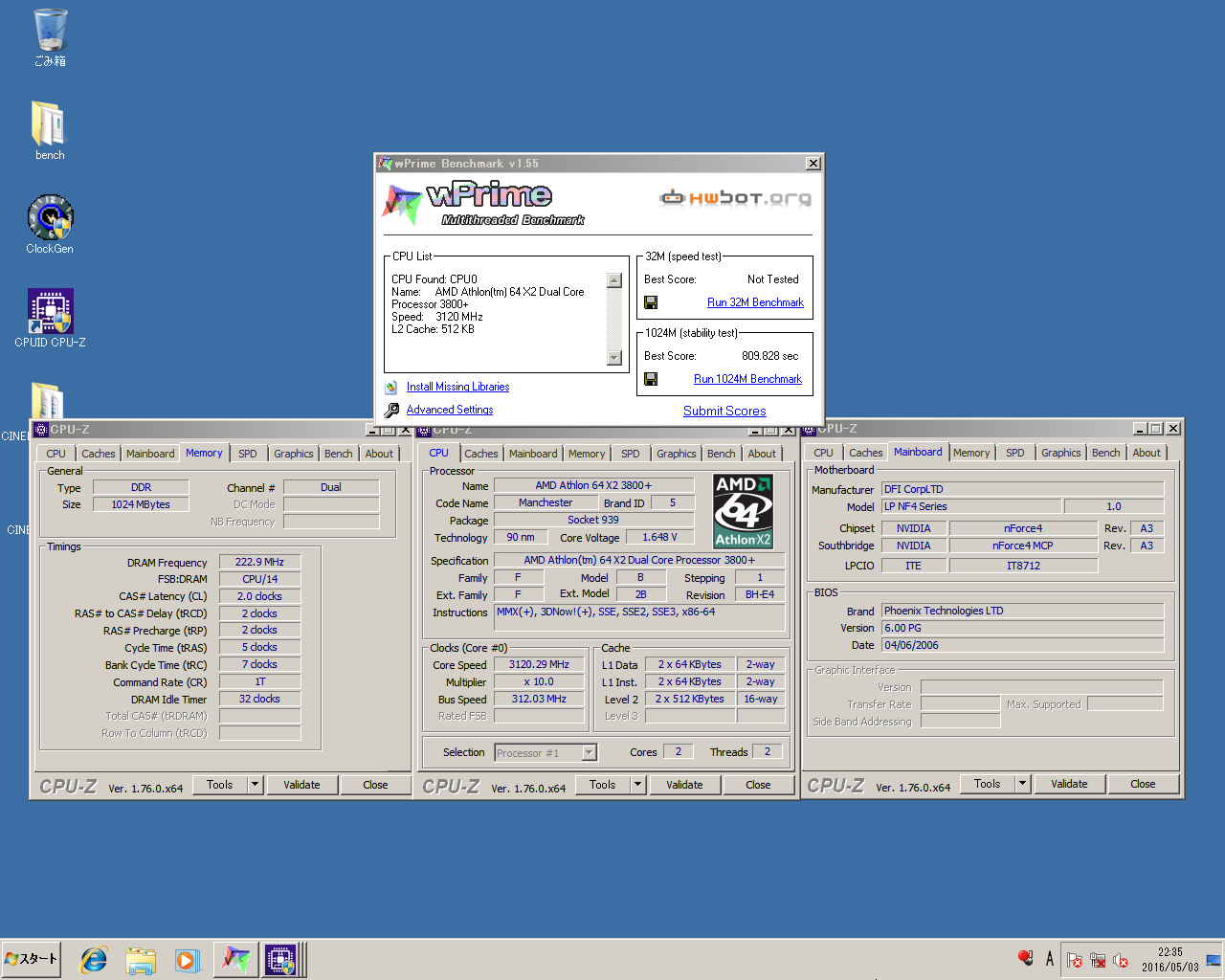Click the floppy save icon under 32M test

point(651,302)
